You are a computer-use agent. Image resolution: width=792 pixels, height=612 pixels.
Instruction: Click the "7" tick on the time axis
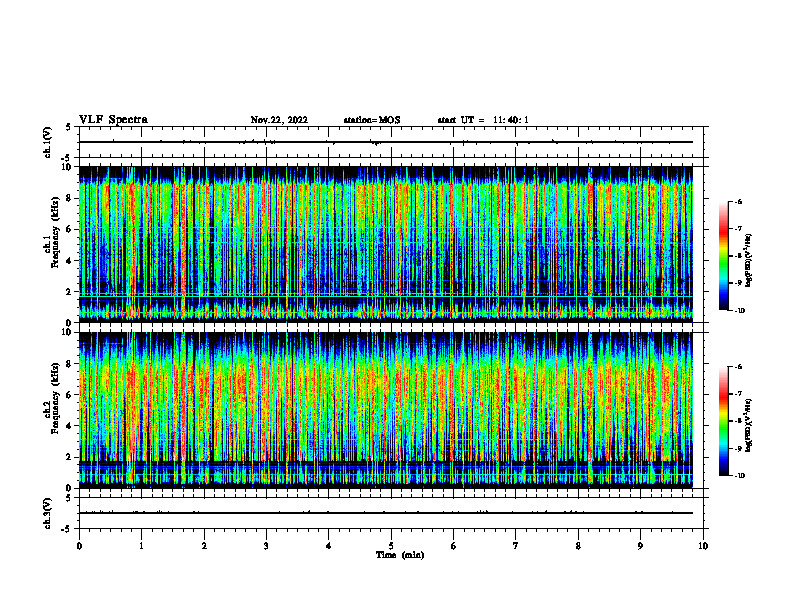(516, 546)
